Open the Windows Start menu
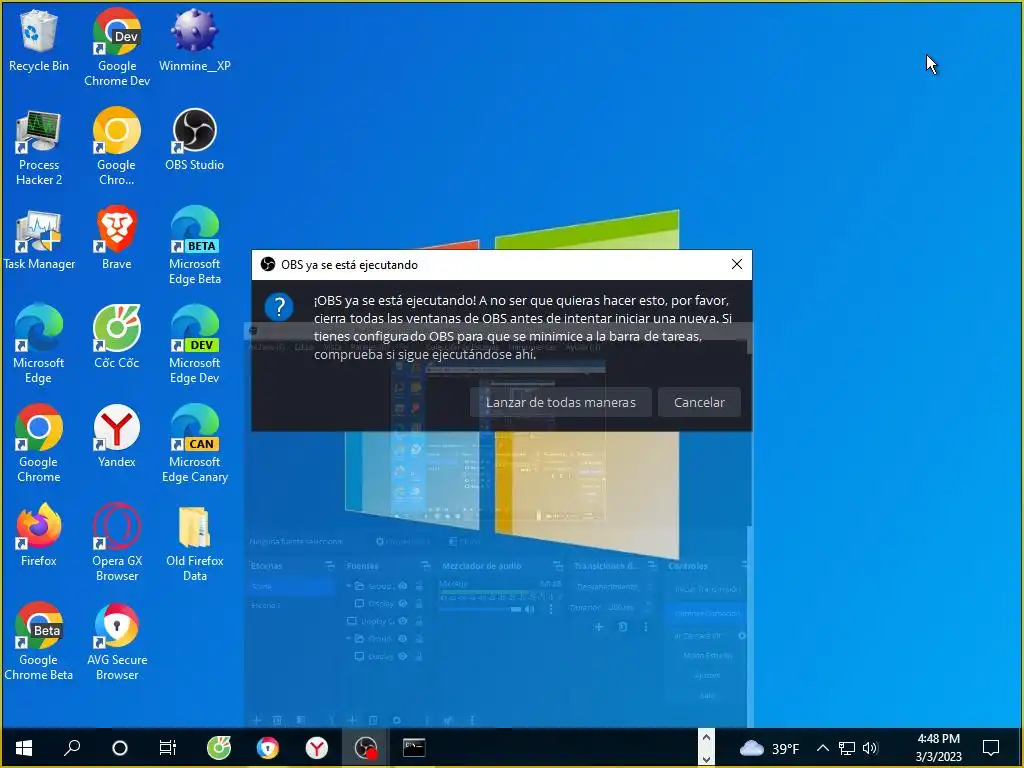 click(x=24, y=748)
